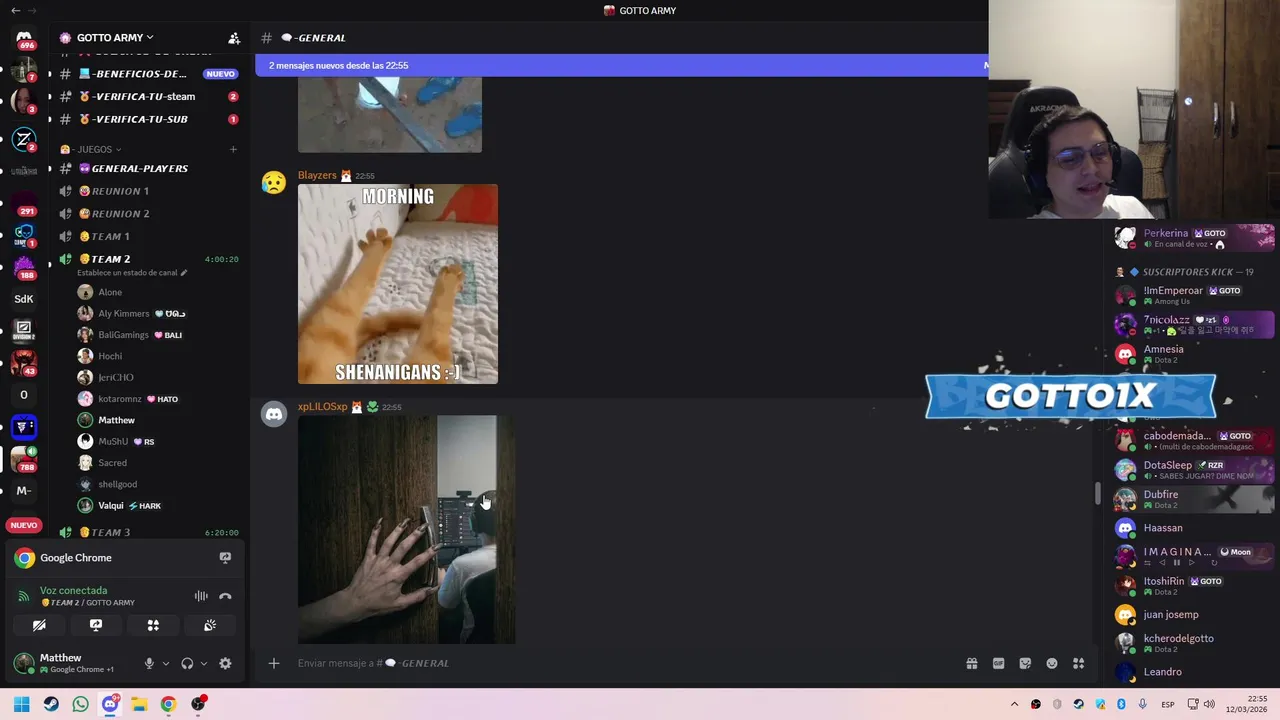Viewport: 1280px width, 720px height.
Task: Grab the chat scrollbar thumb
Action: (1097, 494)
